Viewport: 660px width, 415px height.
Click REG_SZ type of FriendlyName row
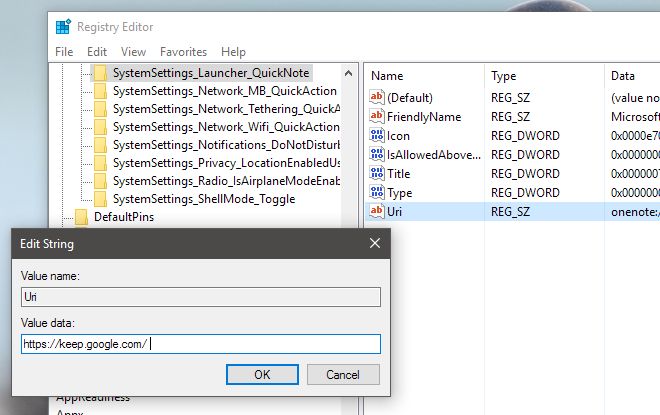point(510,117)
